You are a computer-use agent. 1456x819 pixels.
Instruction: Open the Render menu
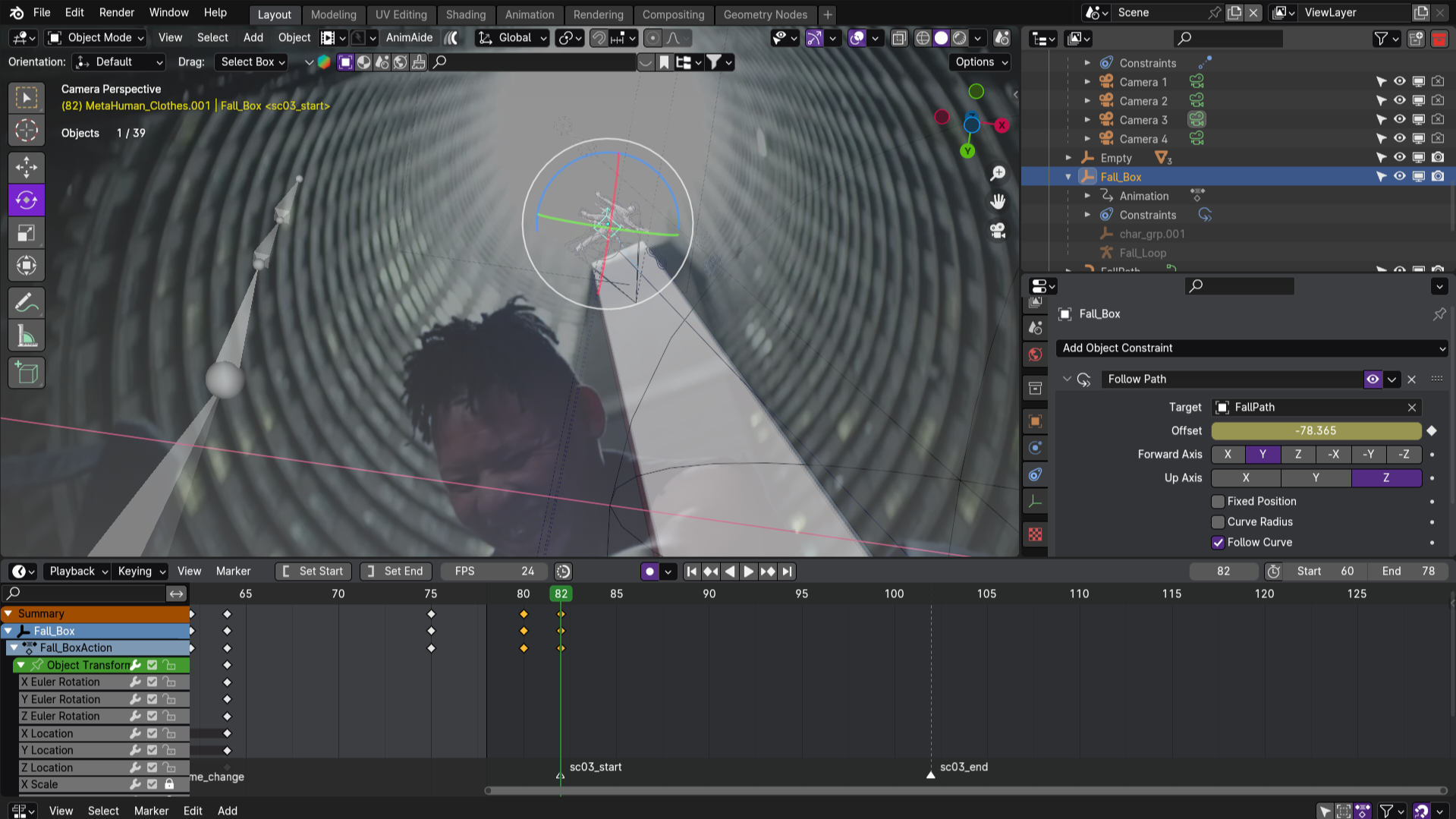click(116, 13)
